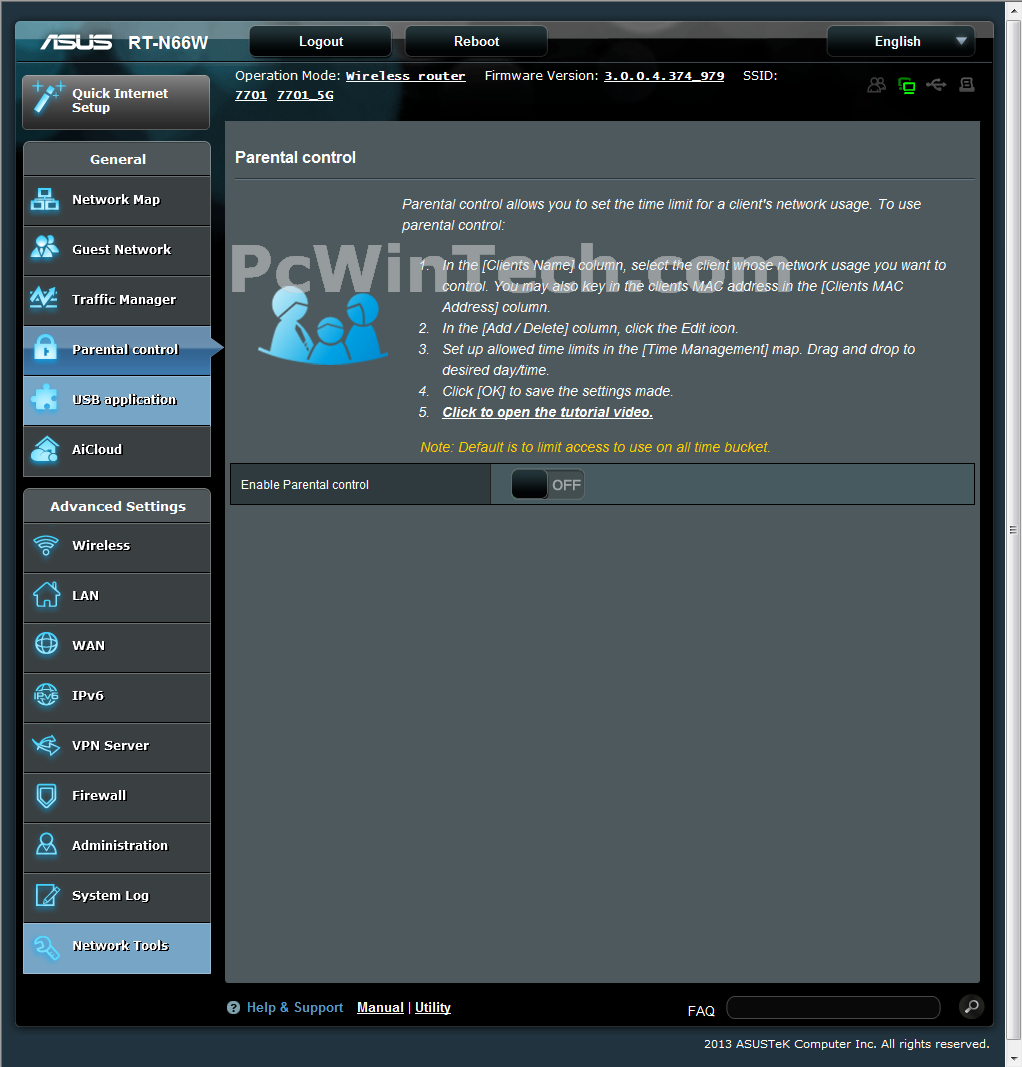
Task: Open VPN Server settings
Action: (x=117, y=747)
